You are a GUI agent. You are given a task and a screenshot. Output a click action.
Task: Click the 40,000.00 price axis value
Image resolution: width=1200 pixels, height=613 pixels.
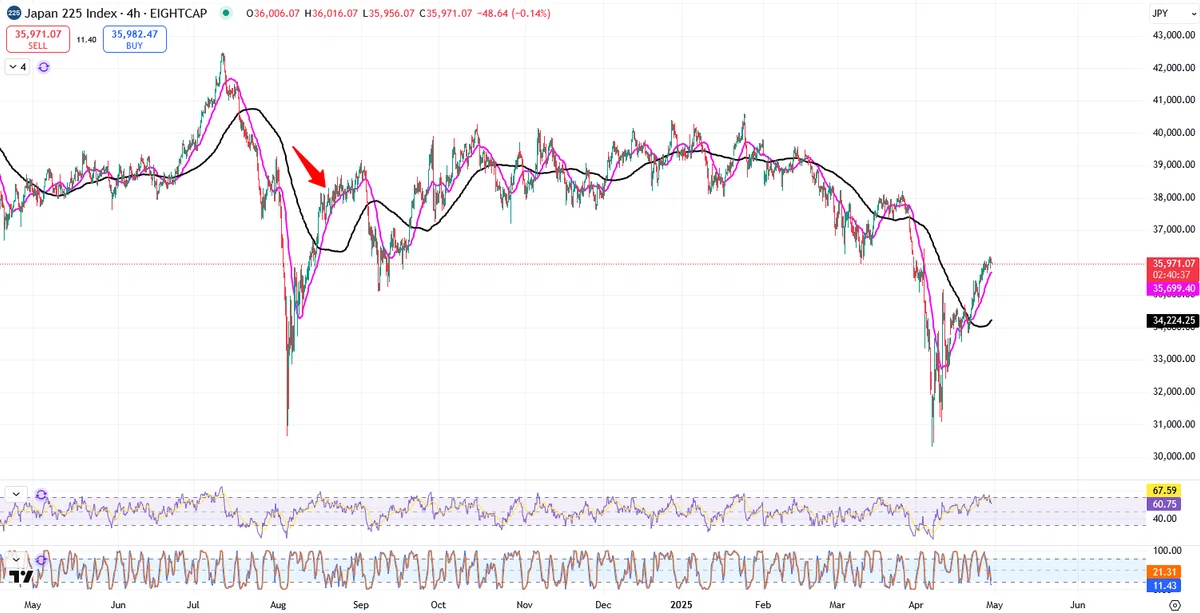1174,132
